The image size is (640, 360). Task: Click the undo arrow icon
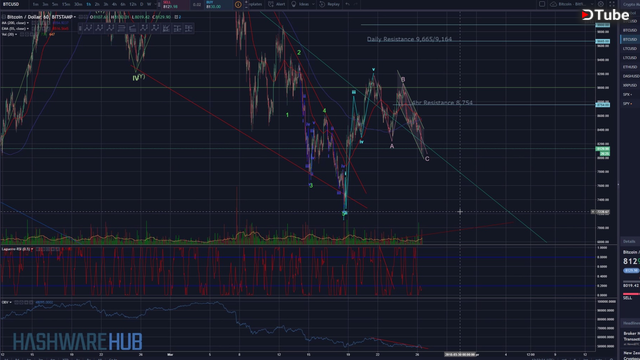pos(348,4)
